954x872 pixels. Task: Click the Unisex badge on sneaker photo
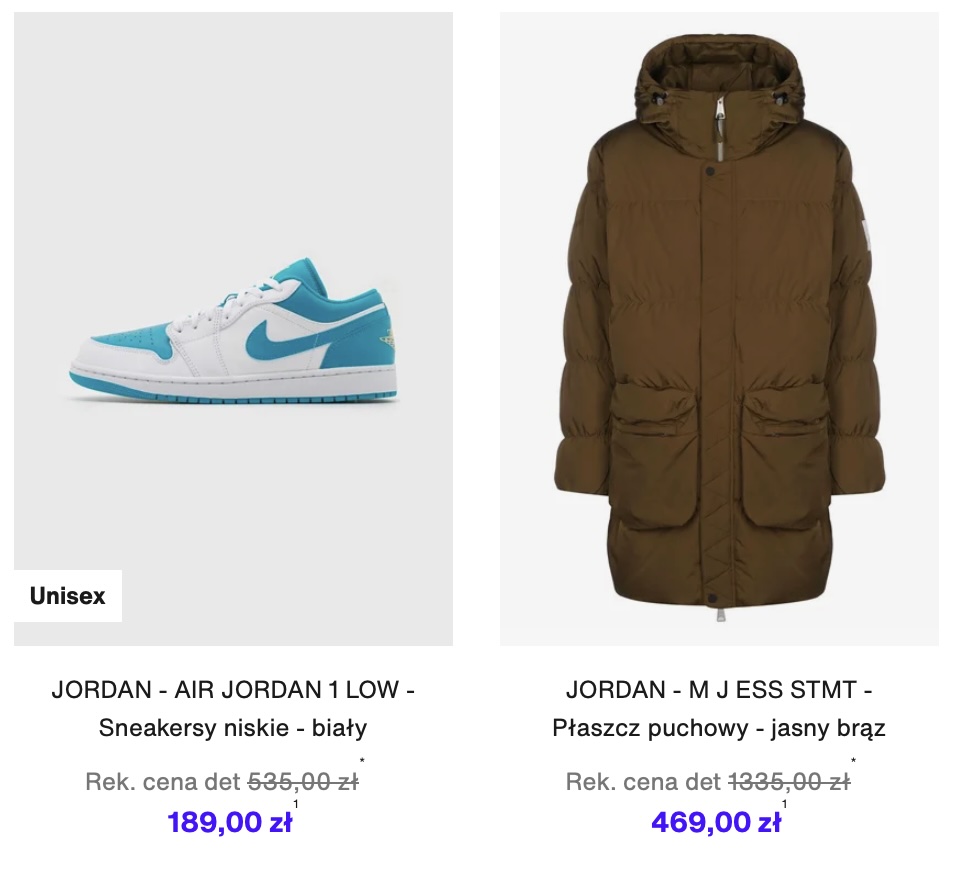pos(68,596)
